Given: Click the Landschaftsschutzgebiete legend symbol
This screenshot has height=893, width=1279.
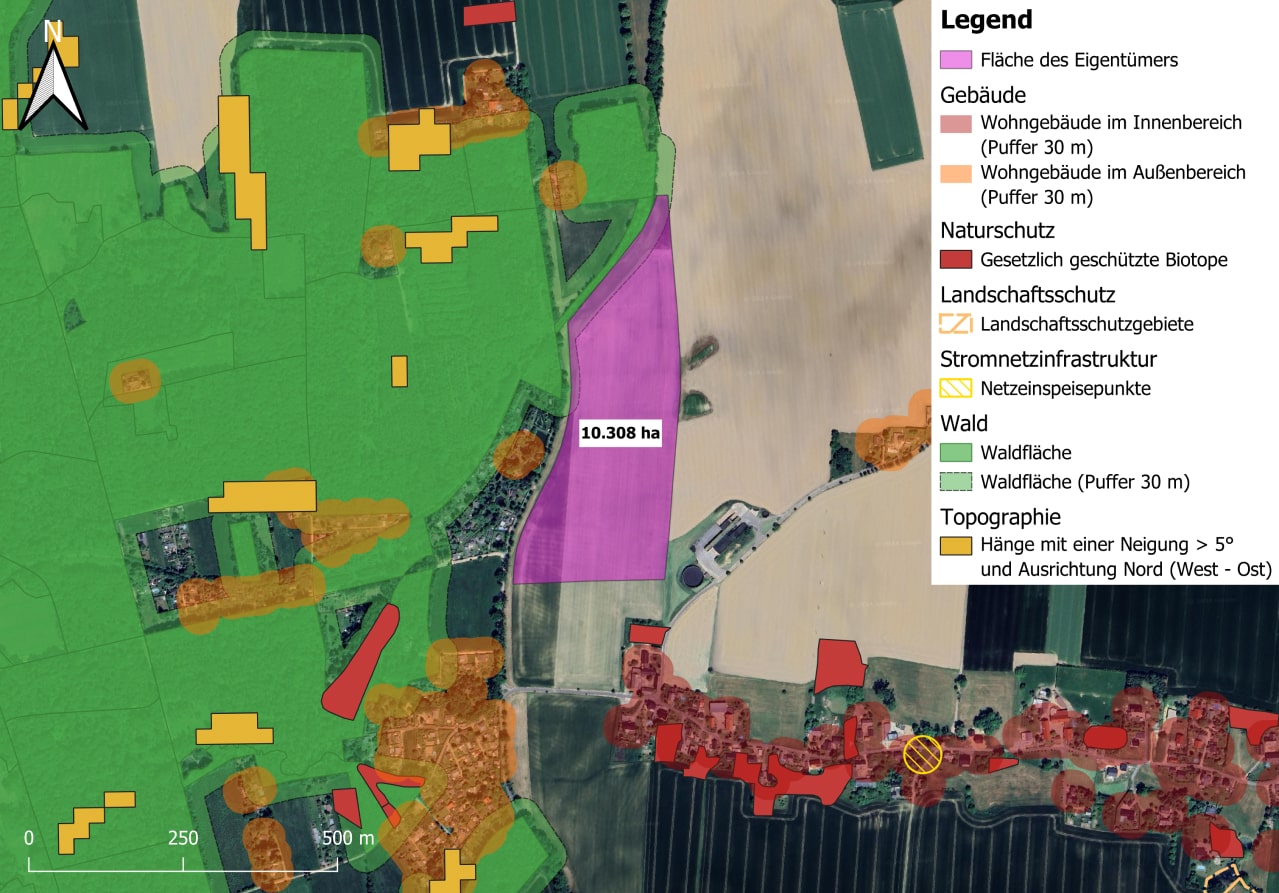Looking at the screenshot, I should 956,324.
